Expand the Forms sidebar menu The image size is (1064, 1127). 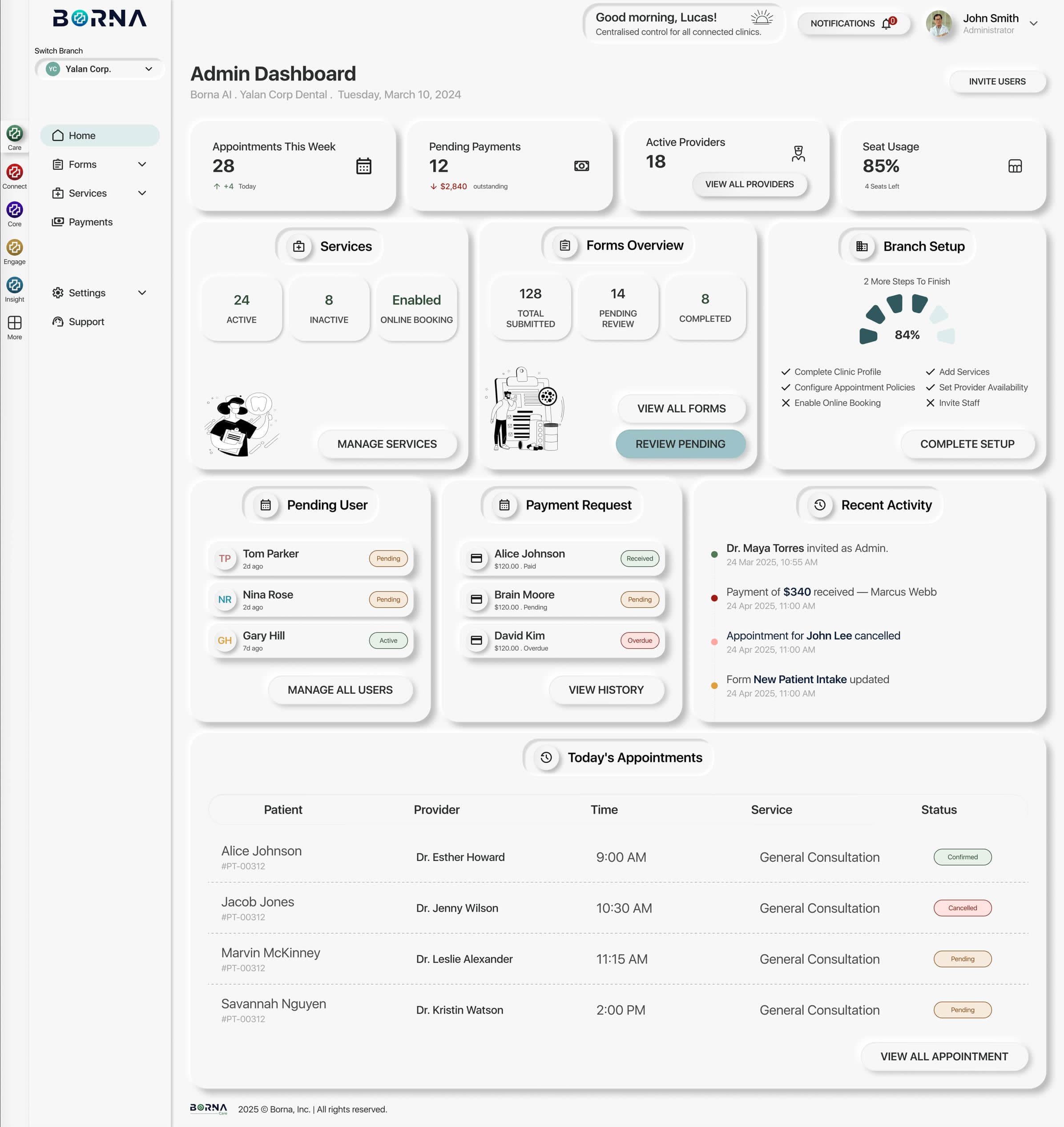pos(142,165)
